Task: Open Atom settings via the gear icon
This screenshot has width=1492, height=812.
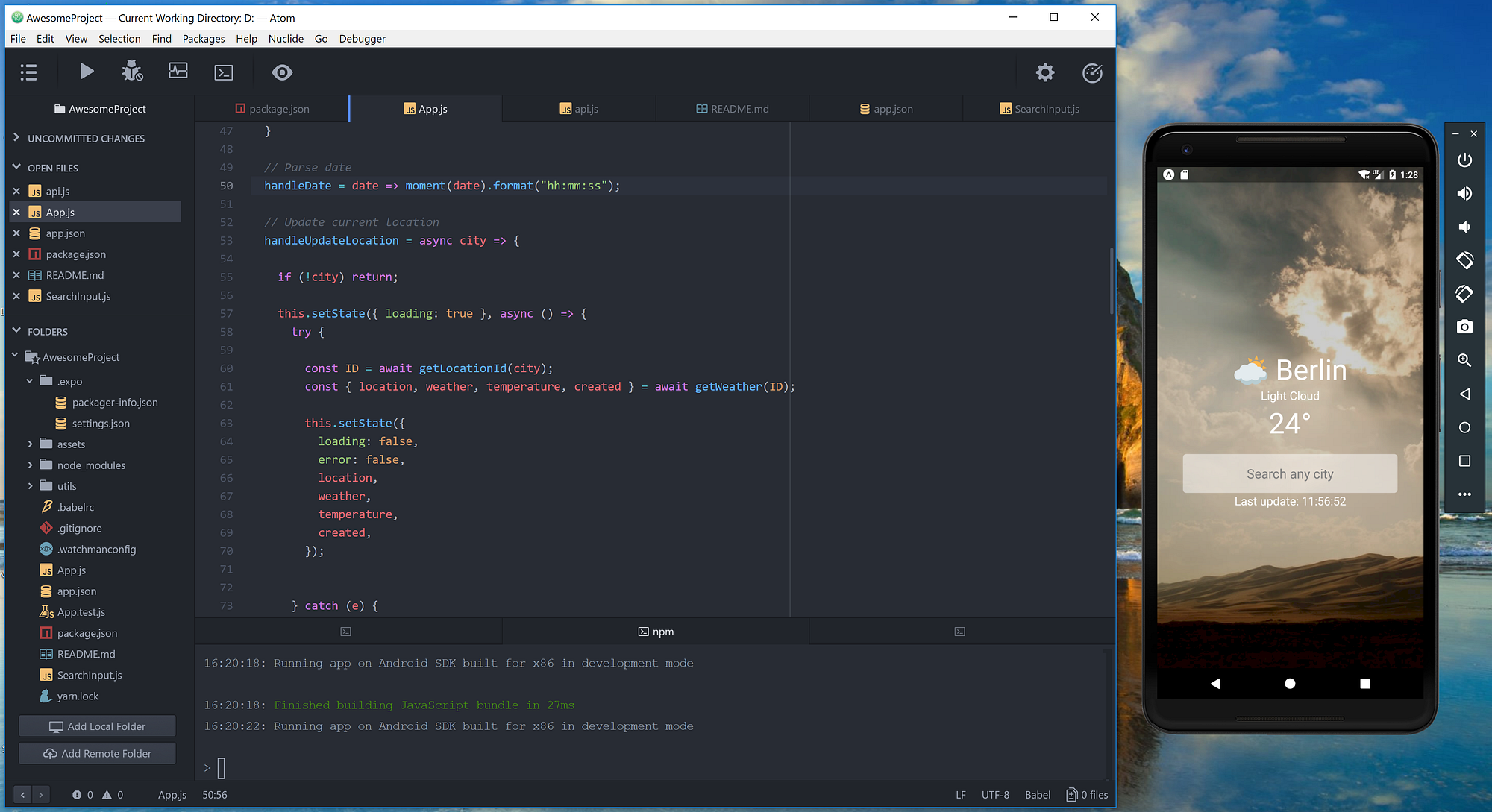Action: [1044, 72]
